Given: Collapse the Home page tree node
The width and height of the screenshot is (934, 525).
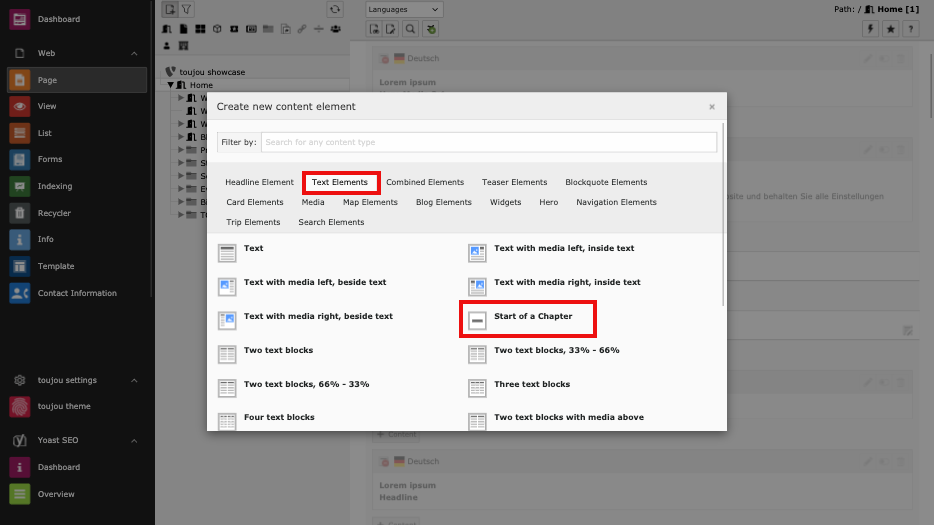Looking at the screenshot, I should point(171,85).
